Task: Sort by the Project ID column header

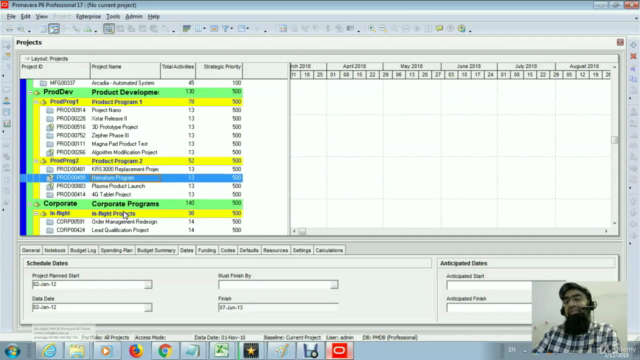Action: 55,70
